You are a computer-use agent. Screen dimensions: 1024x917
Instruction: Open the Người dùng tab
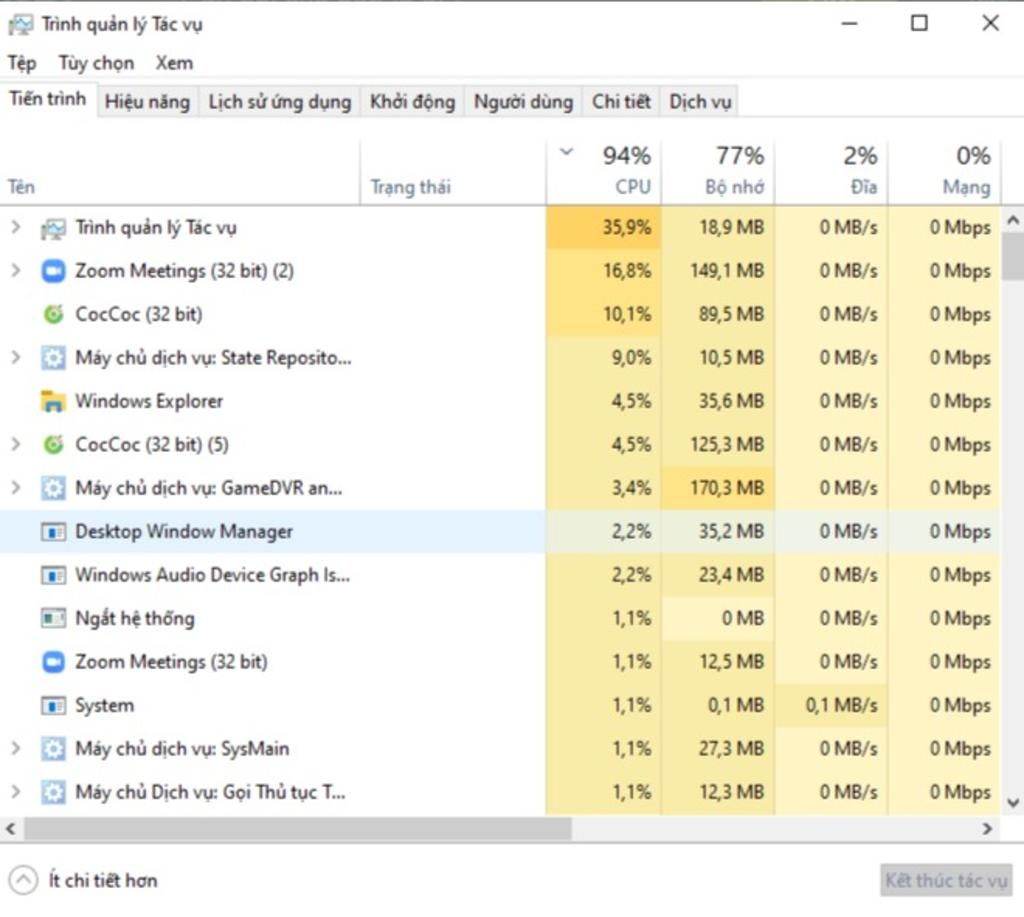pyautogui.click(x=523, y=102)
